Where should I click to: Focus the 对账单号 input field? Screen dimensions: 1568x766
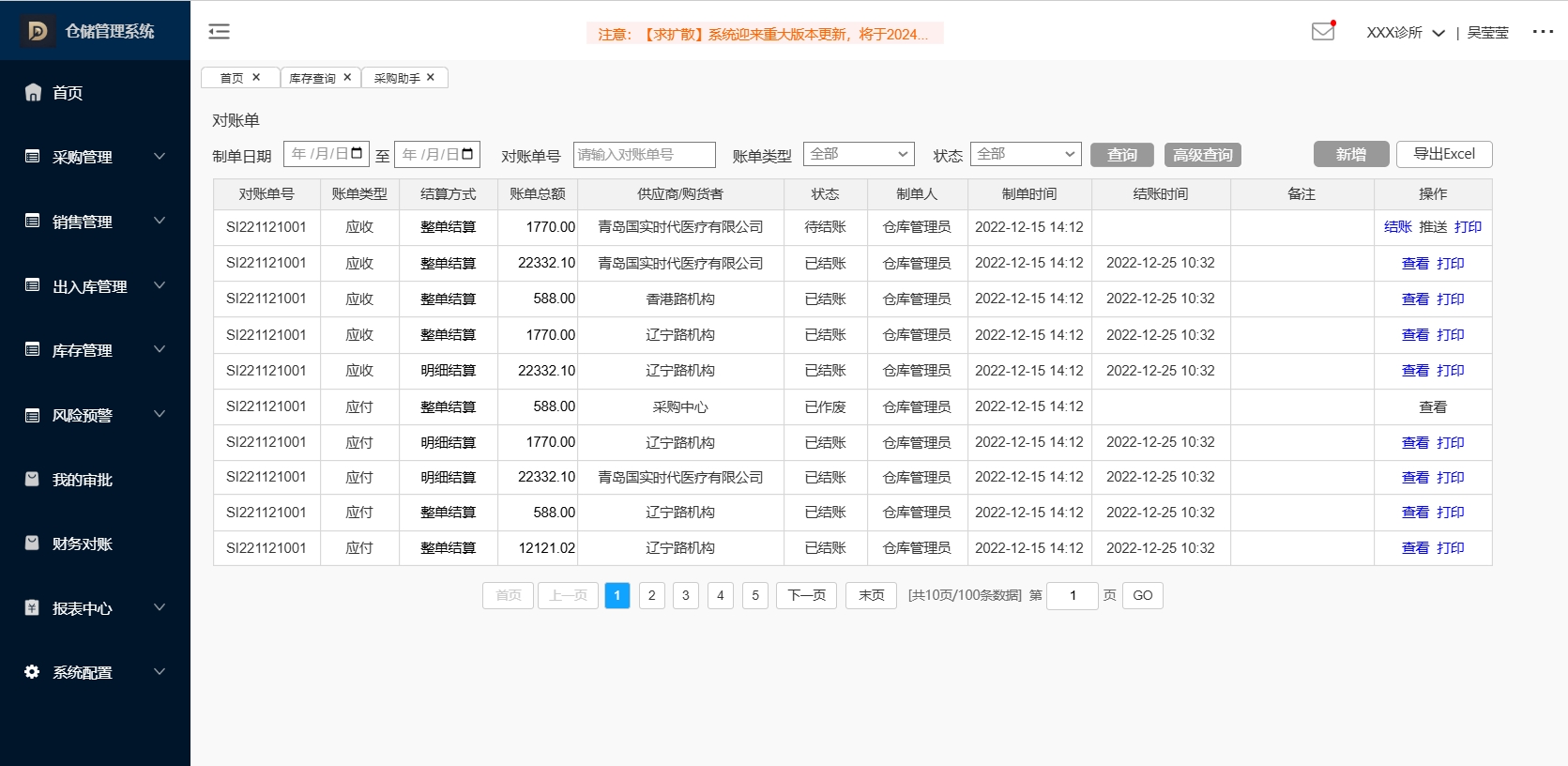point(645,155)
